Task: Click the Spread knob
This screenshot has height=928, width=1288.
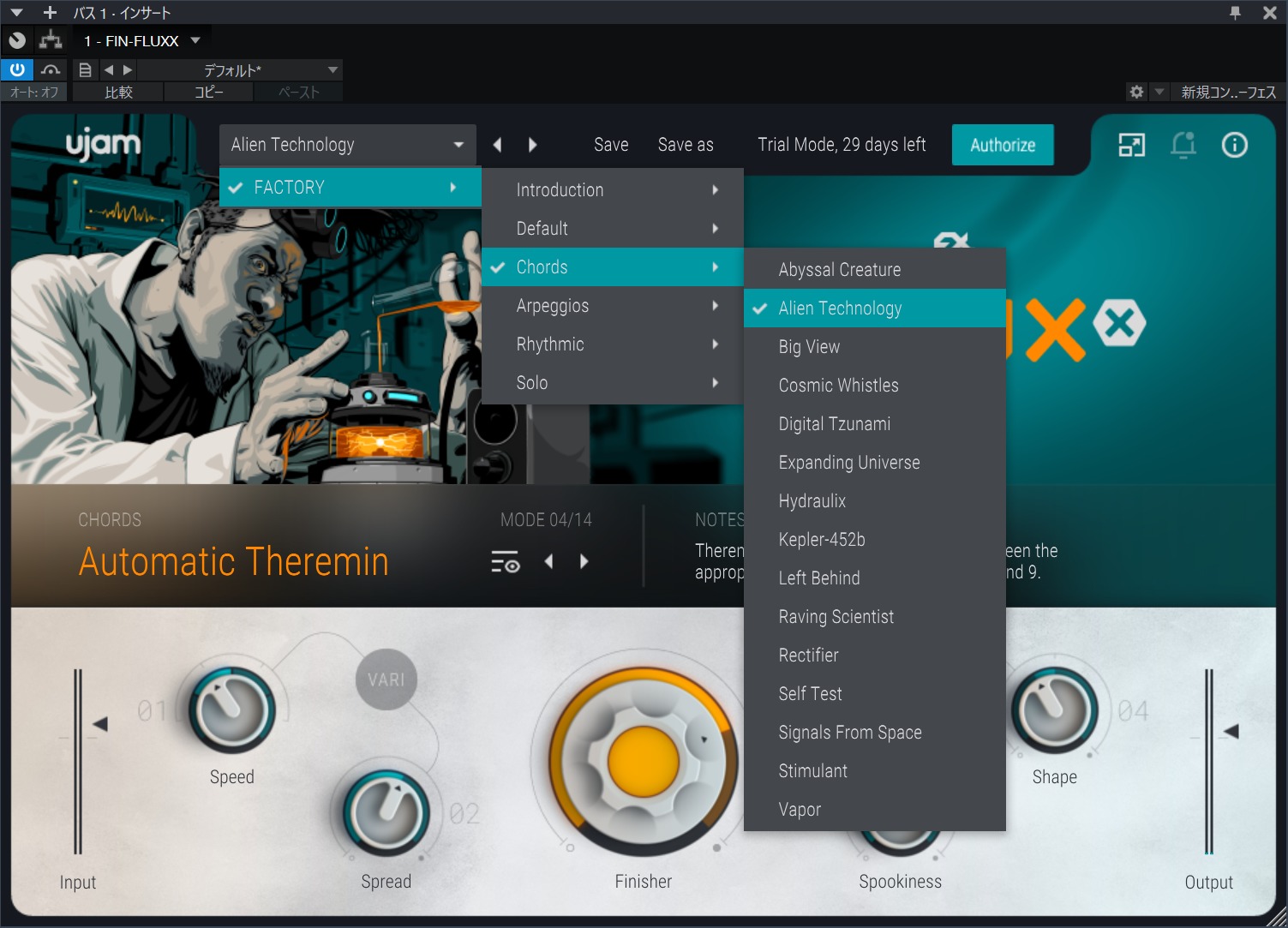Action: [x=386, y=813]
